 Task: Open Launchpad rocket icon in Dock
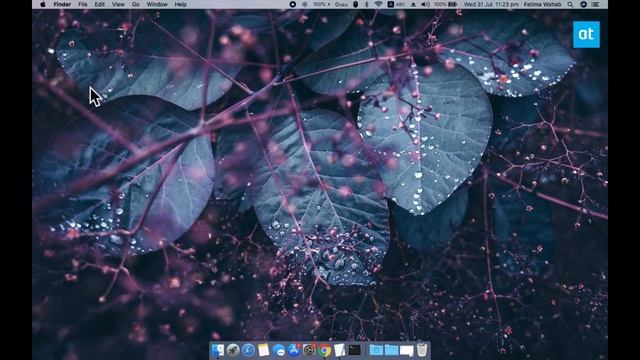(x=233, y=350)
